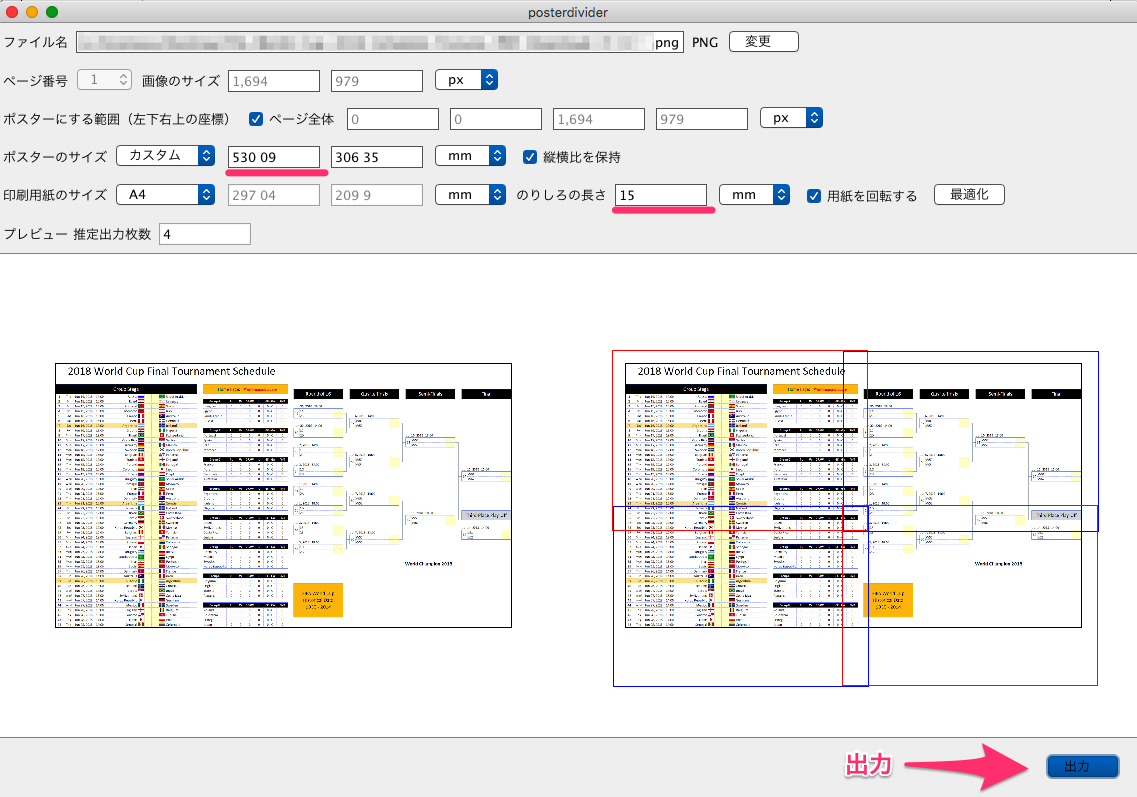1137x797 pixels.
Task: Click the file name path field
Action: click(379, 42)
